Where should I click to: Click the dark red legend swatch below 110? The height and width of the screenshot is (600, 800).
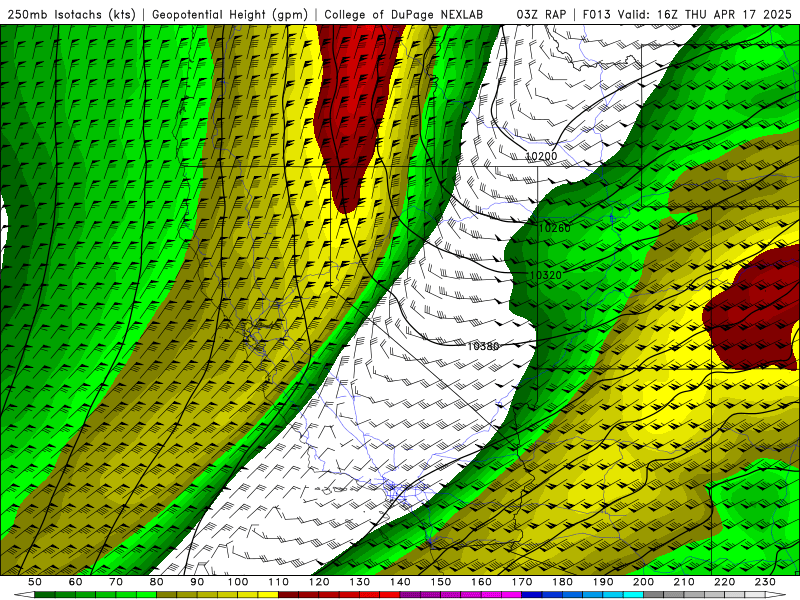pos(288,595)
